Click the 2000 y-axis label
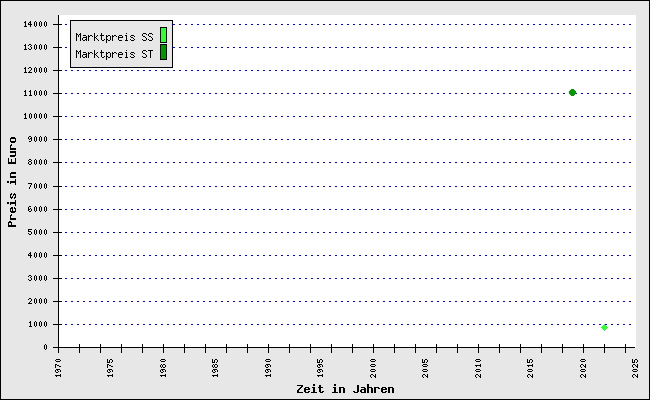 click(x=38, y=301)
